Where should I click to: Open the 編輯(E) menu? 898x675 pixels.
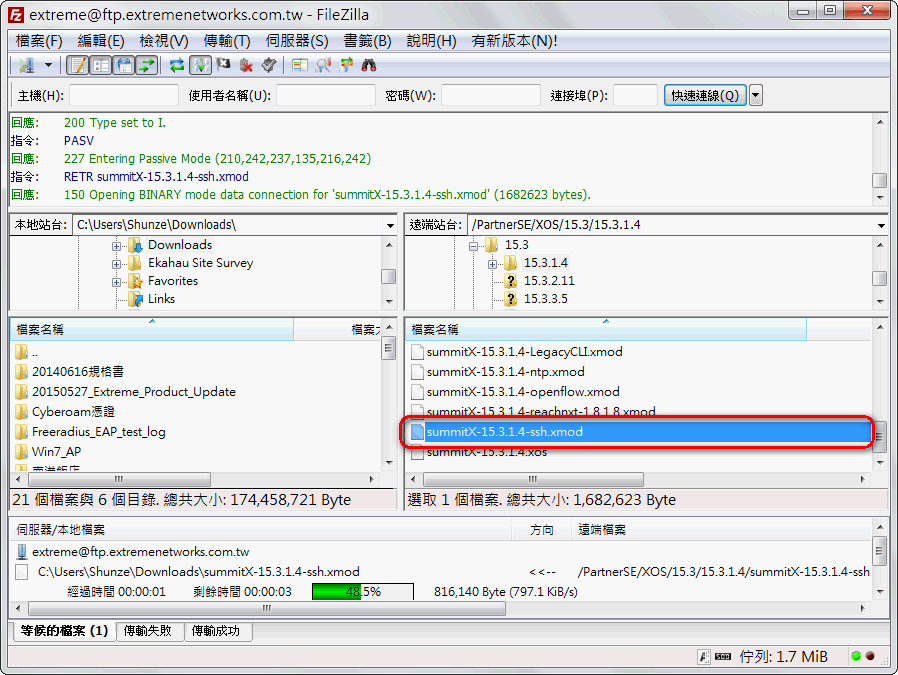pos(101,41)
